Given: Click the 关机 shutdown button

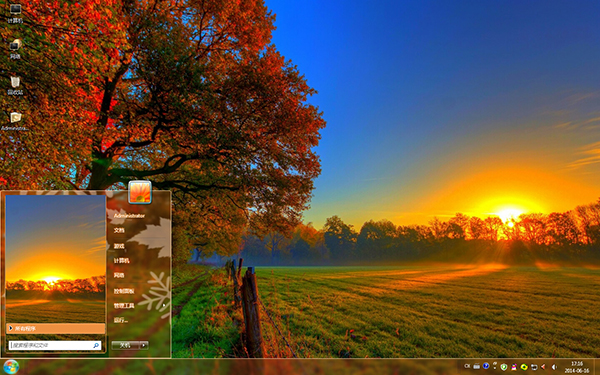Looking at the screenshot, I should 125,345.
